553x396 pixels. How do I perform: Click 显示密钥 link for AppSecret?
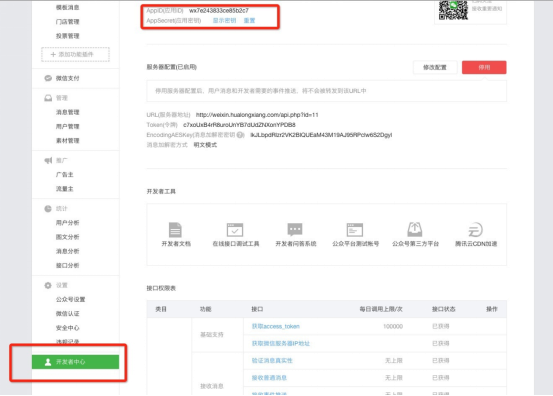[x=224, y=20]
